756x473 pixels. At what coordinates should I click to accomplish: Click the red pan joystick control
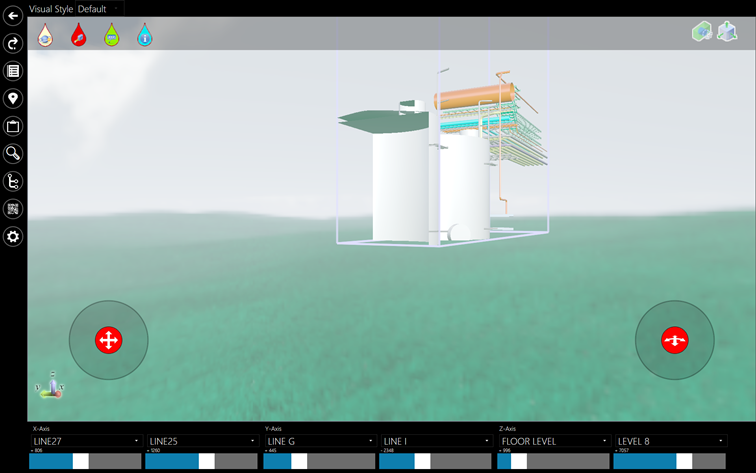(108, 340)
